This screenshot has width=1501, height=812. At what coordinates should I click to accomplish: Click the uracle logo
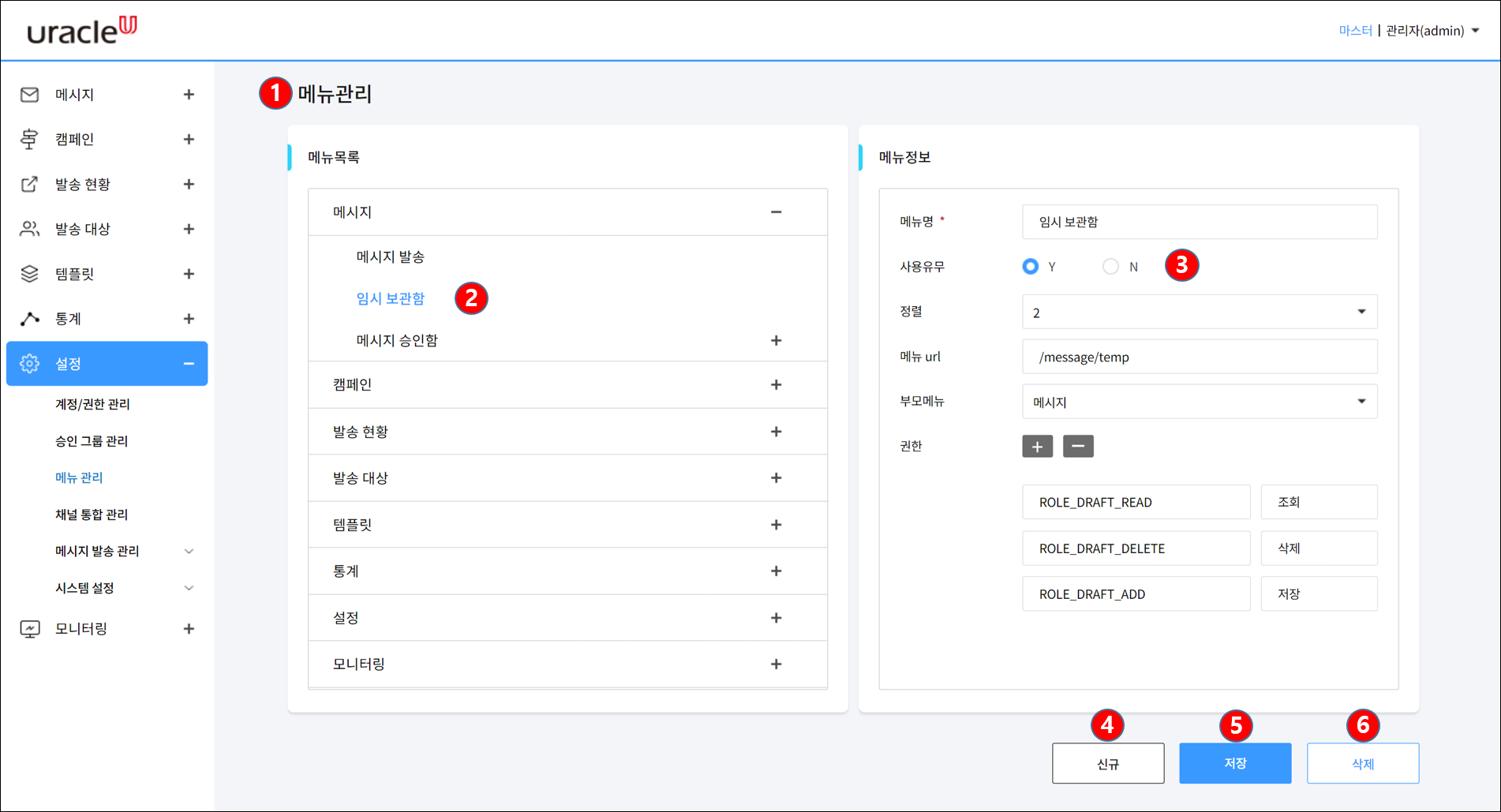click(x=82, y=30)
